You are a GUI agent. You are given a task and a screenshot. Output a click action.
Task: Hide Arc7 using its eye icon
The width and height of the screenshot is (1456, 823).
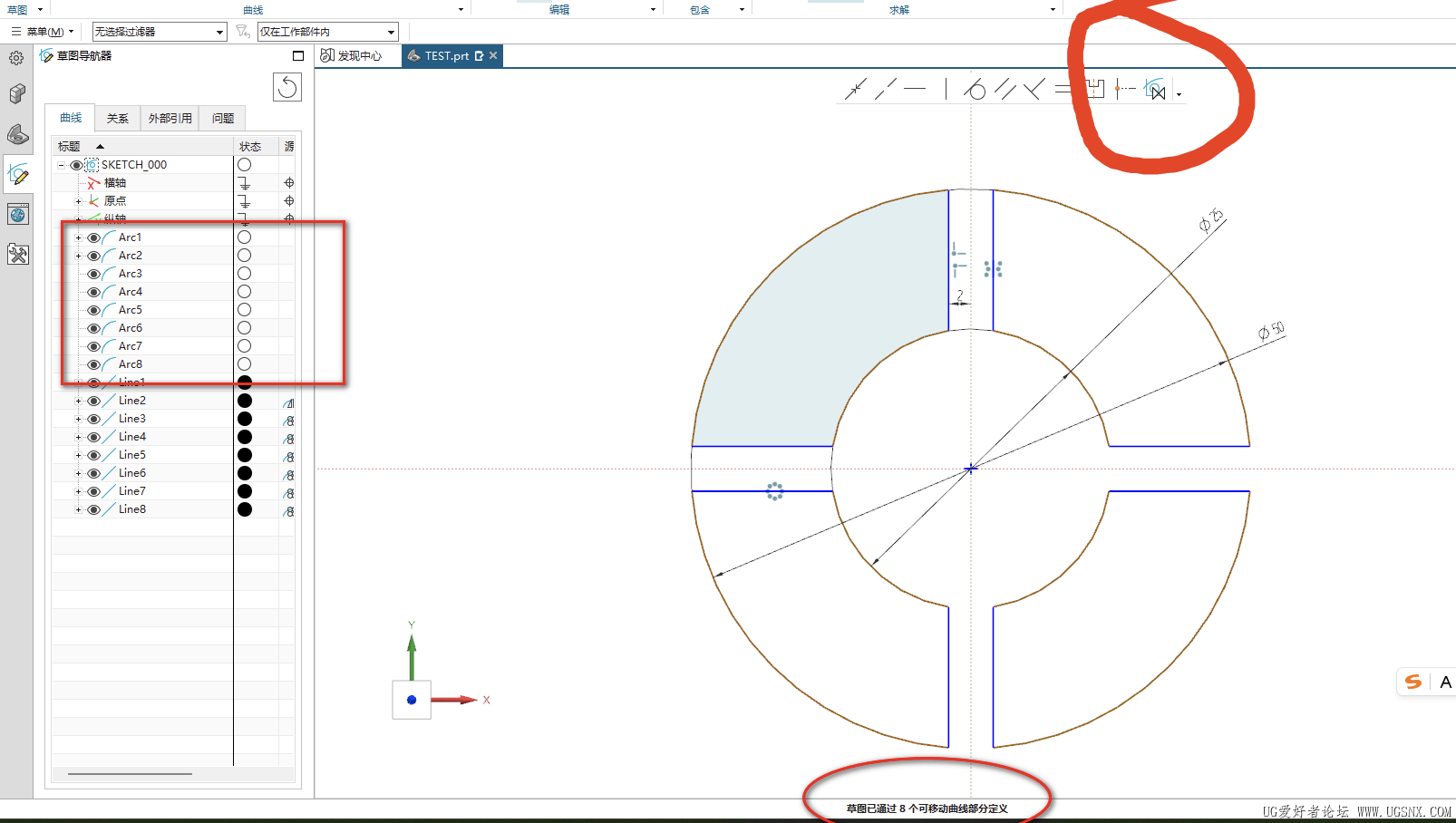[x=93, y=346]
